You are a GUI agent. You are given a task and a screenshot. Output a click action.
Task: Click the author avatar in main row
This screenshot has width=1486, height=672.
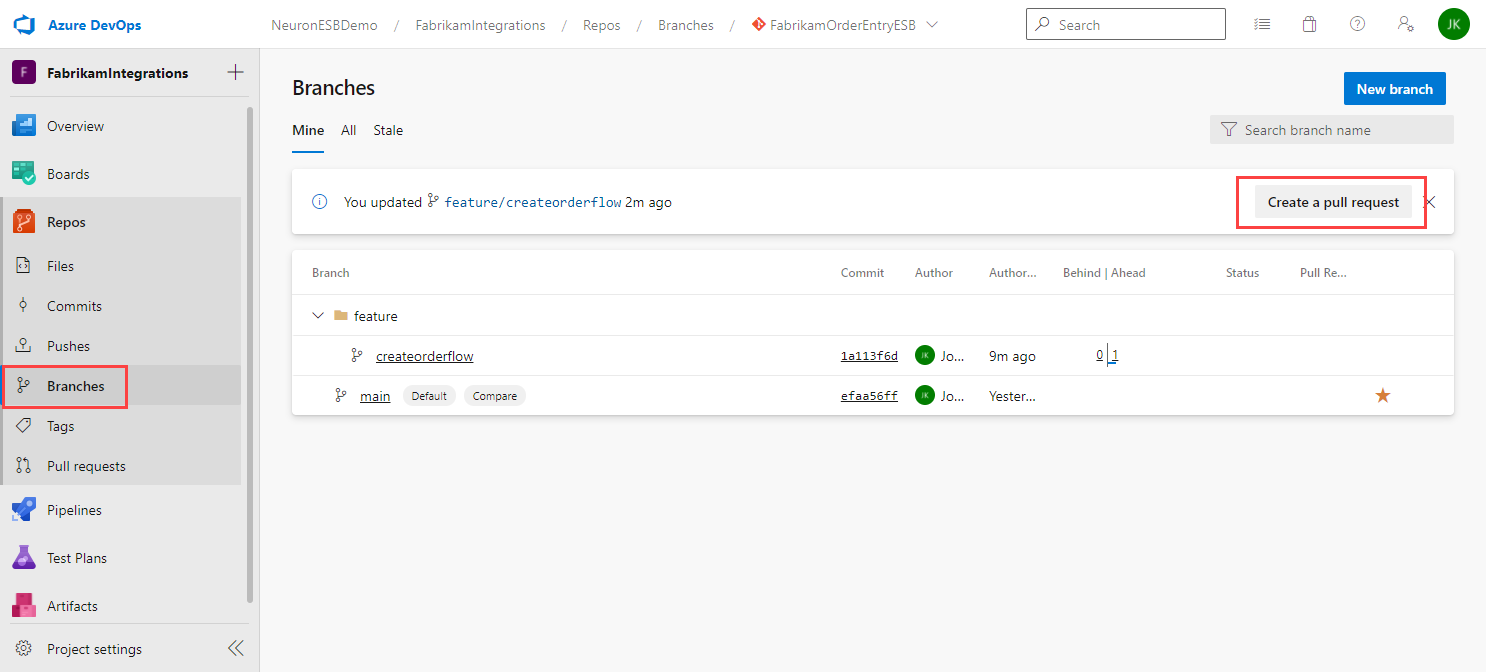924,395
